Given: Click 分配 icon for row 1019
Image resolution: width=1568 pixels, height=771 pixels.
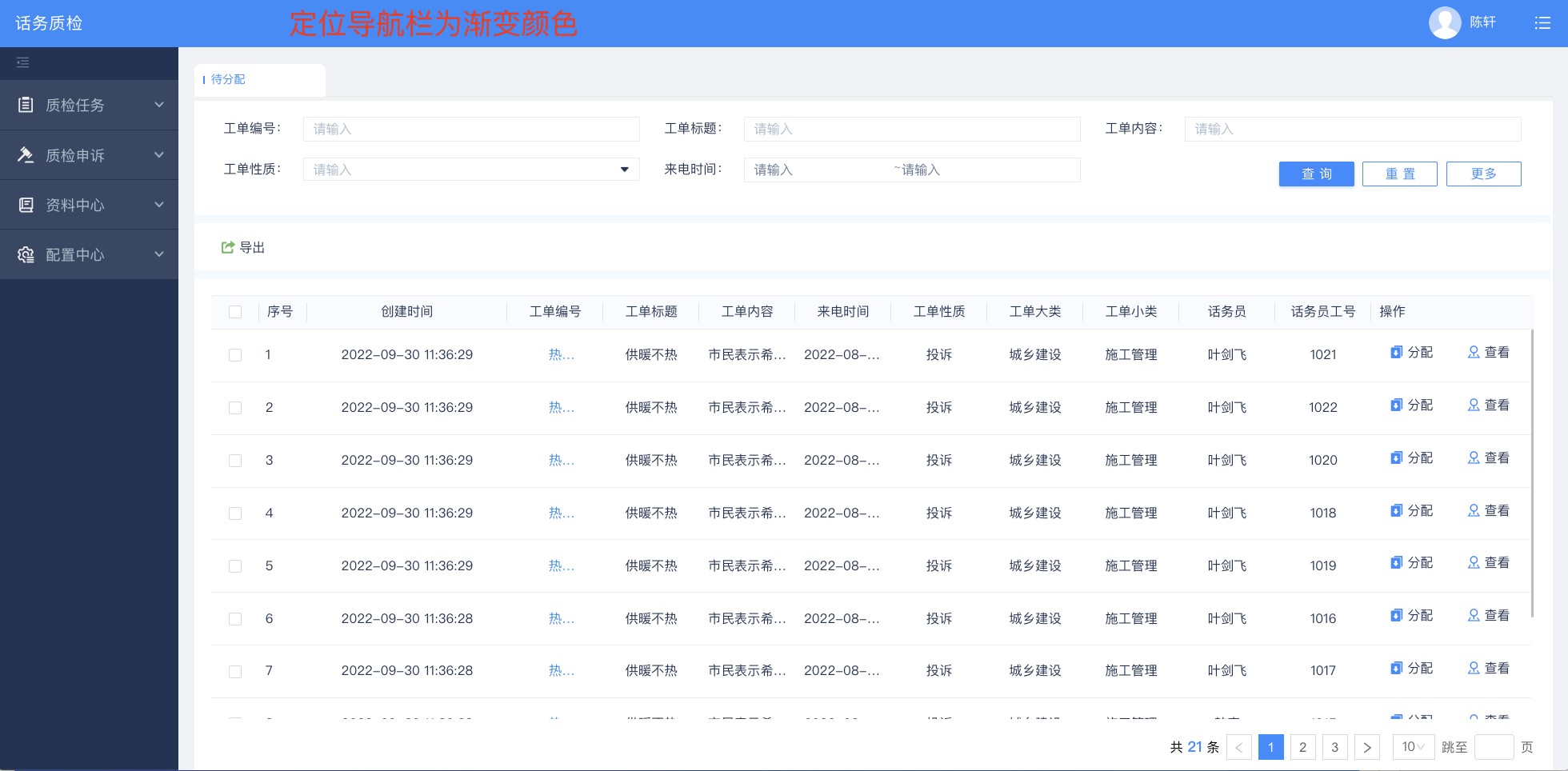Looking at the screenshot, I should (x=1396, y=562).
